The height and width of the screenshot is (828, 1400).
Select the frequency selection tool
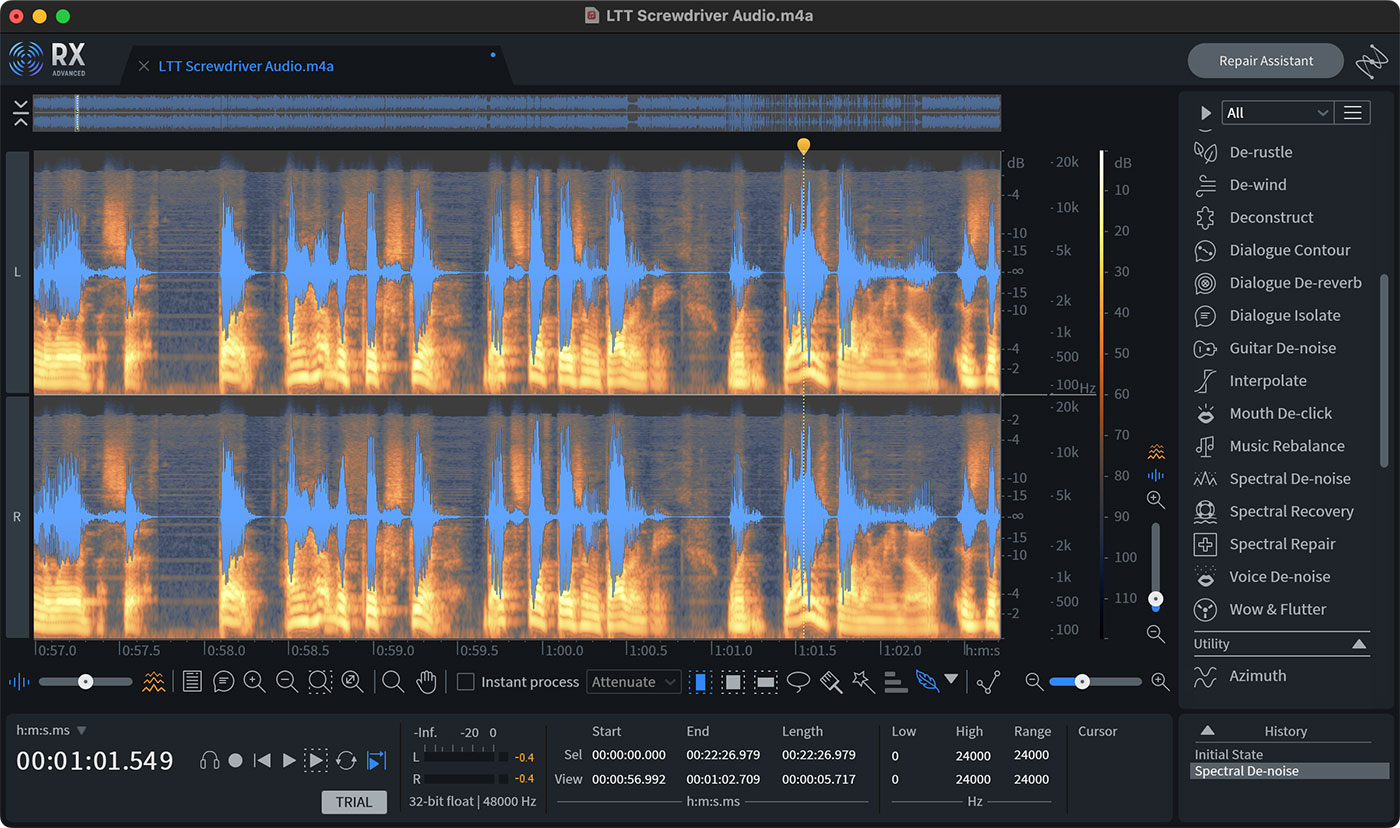click(765, 682)
